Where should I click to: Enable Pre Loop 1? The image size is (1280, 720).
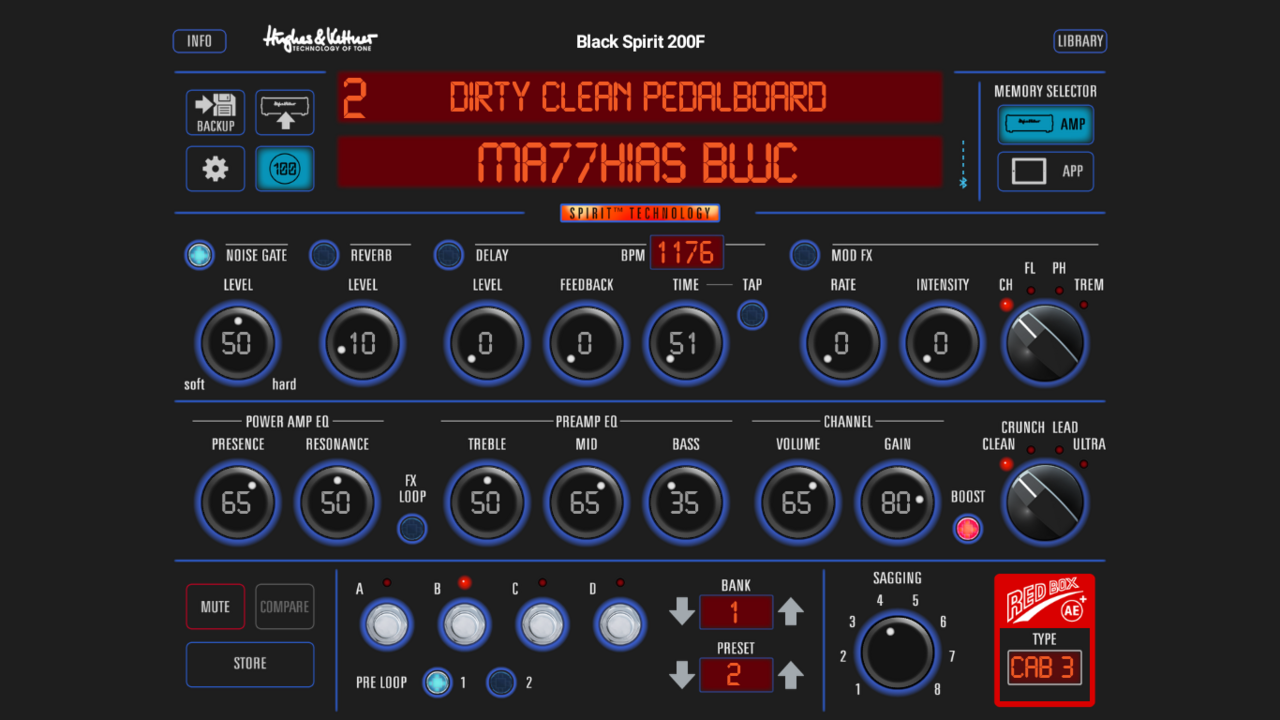click(437, 682)
